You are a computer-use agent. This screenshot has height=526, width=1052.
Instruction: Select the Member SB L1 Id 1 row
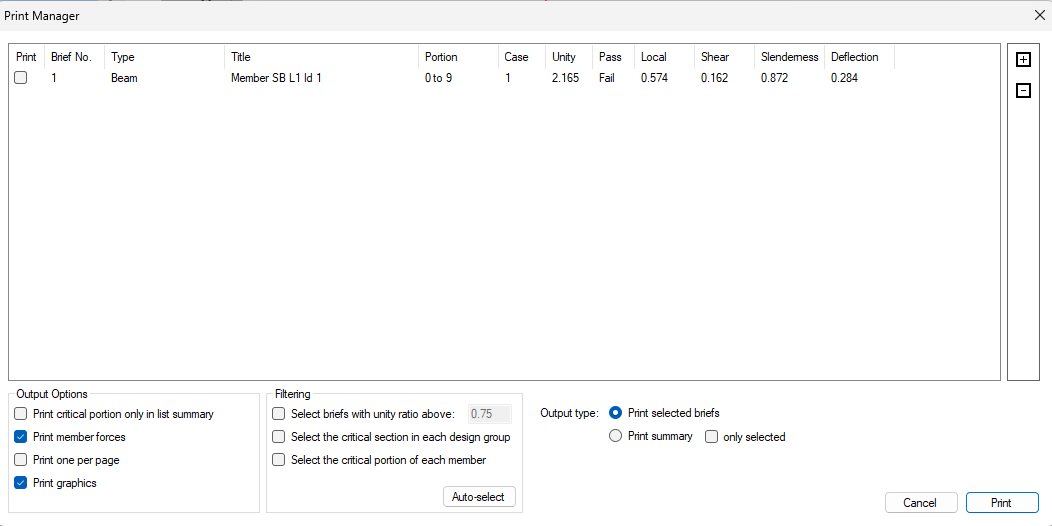click(x=276, y=78)
